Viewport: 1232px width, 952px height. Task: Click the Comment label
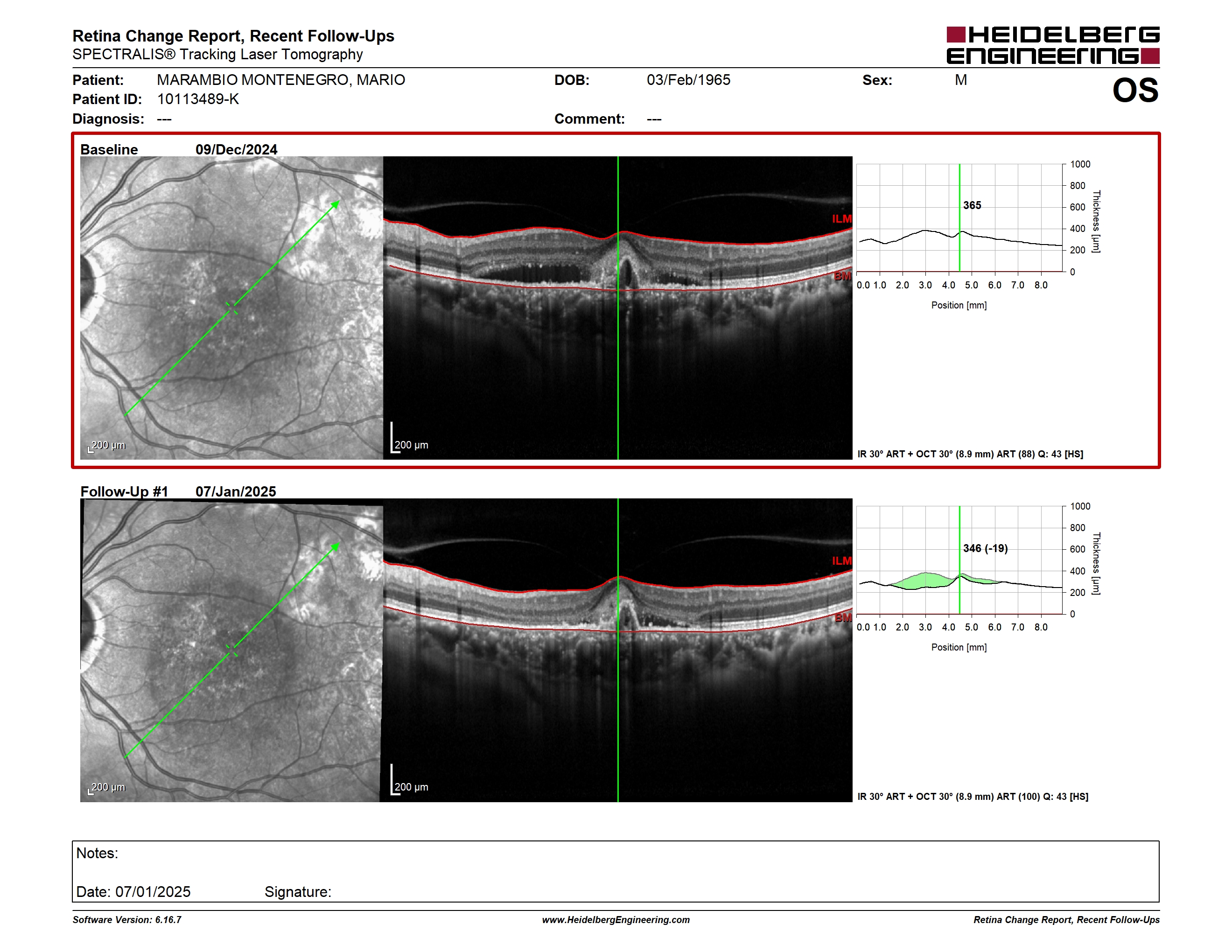(589, 119)
